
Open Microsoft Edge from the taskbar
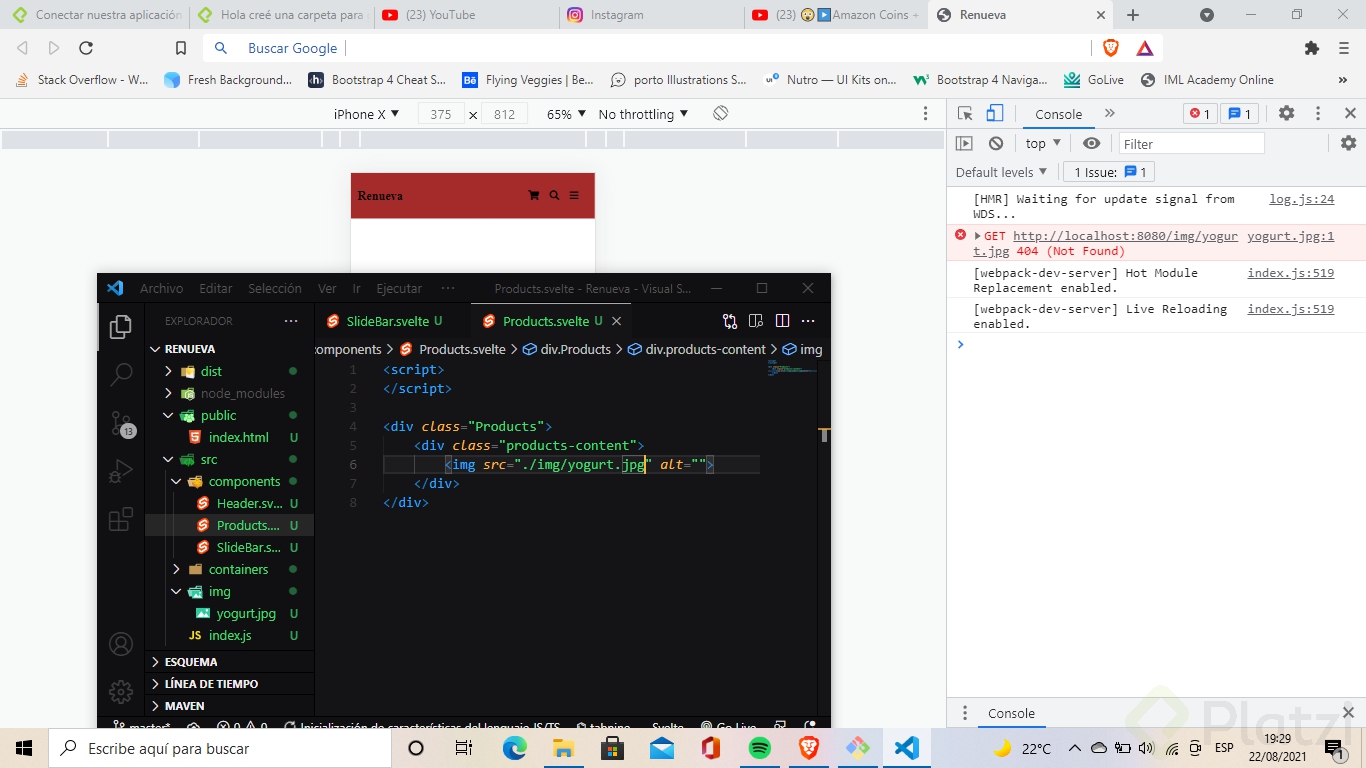coord(514,748)
